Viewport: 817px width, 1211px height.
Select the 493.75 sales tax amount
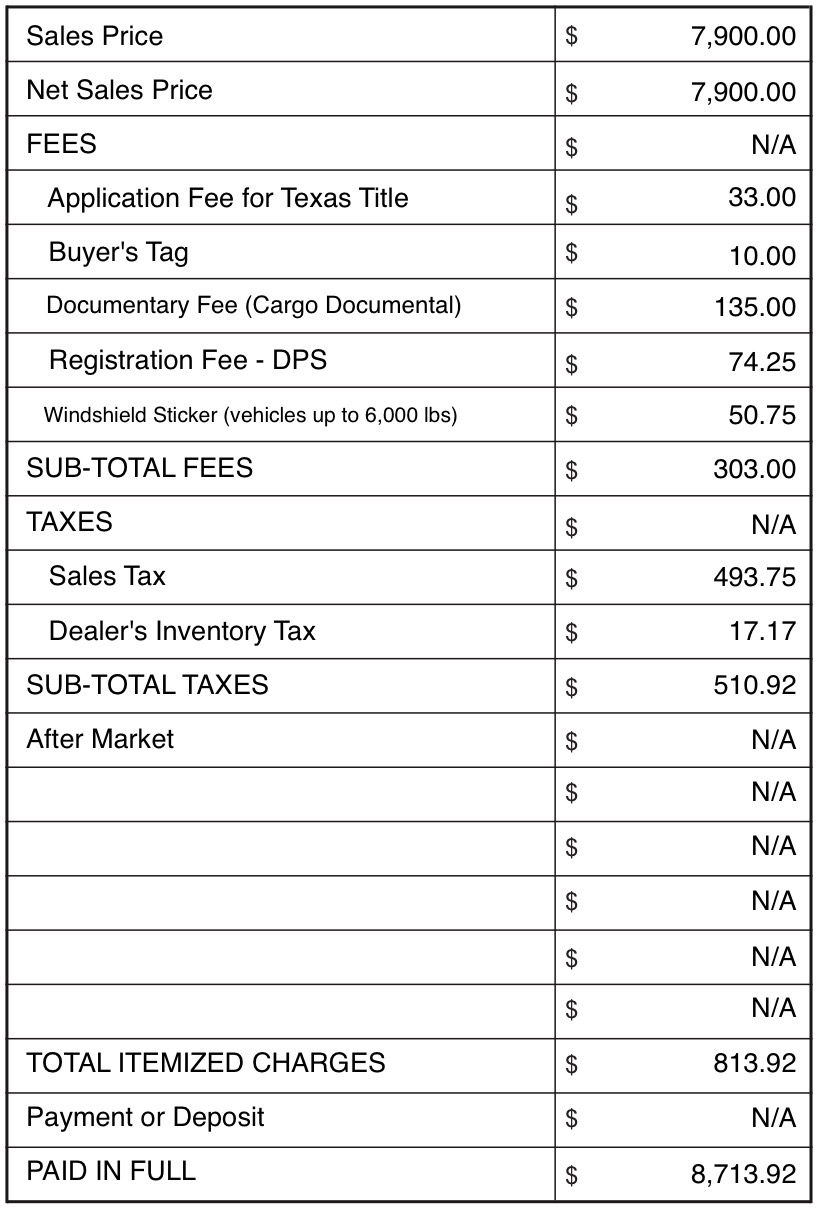755,577
